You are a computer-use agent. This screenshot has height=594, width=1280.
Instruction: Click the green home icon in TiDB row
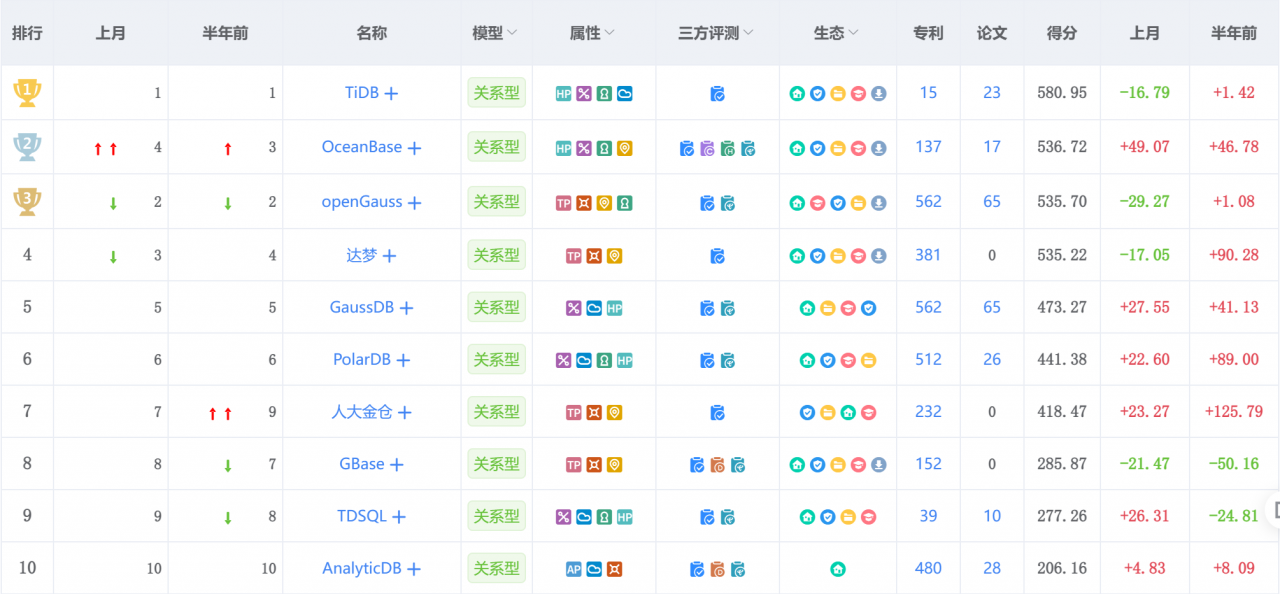(797, 94)
